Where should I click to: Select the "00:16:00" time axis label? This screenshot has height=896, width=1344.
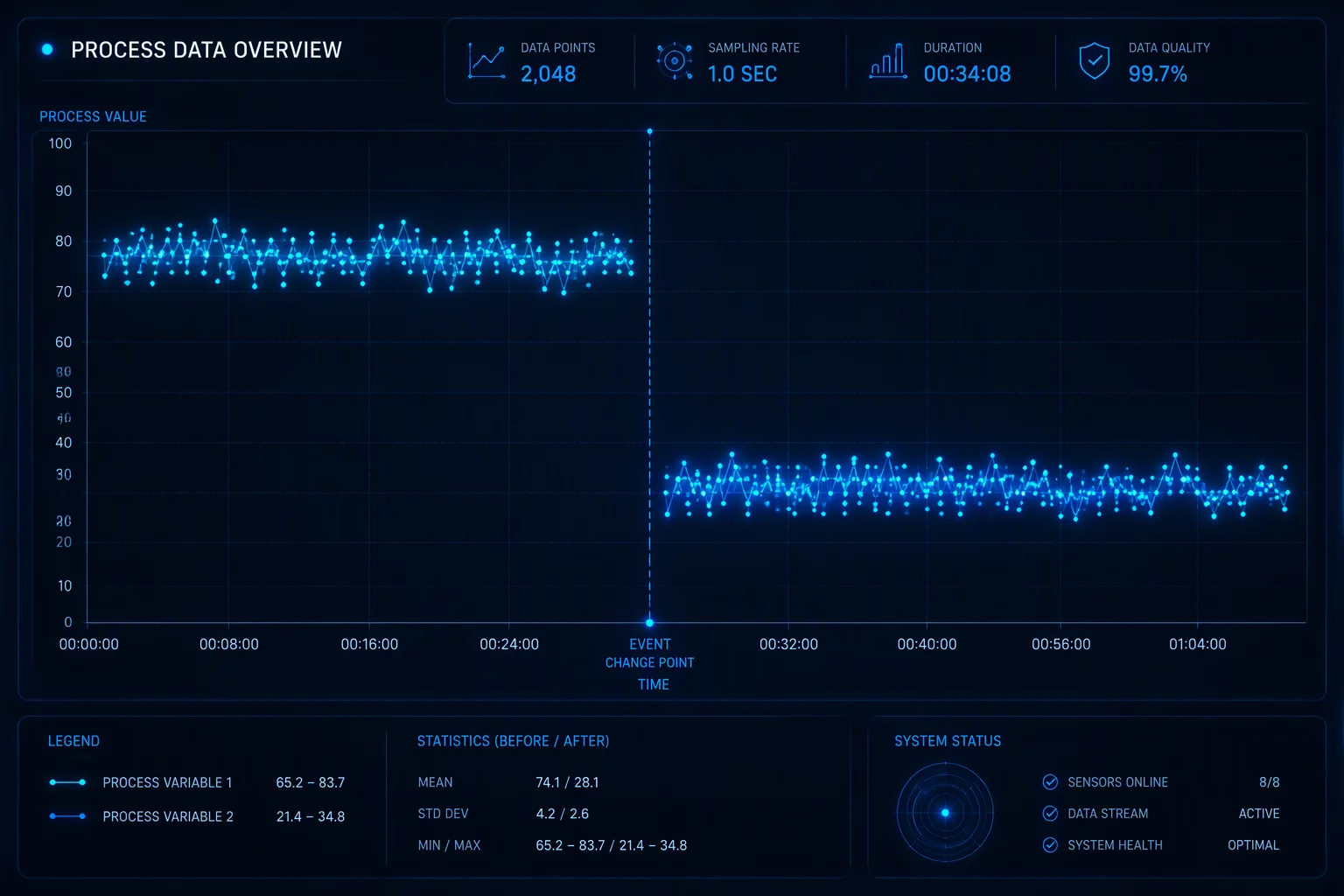point(369,644)
